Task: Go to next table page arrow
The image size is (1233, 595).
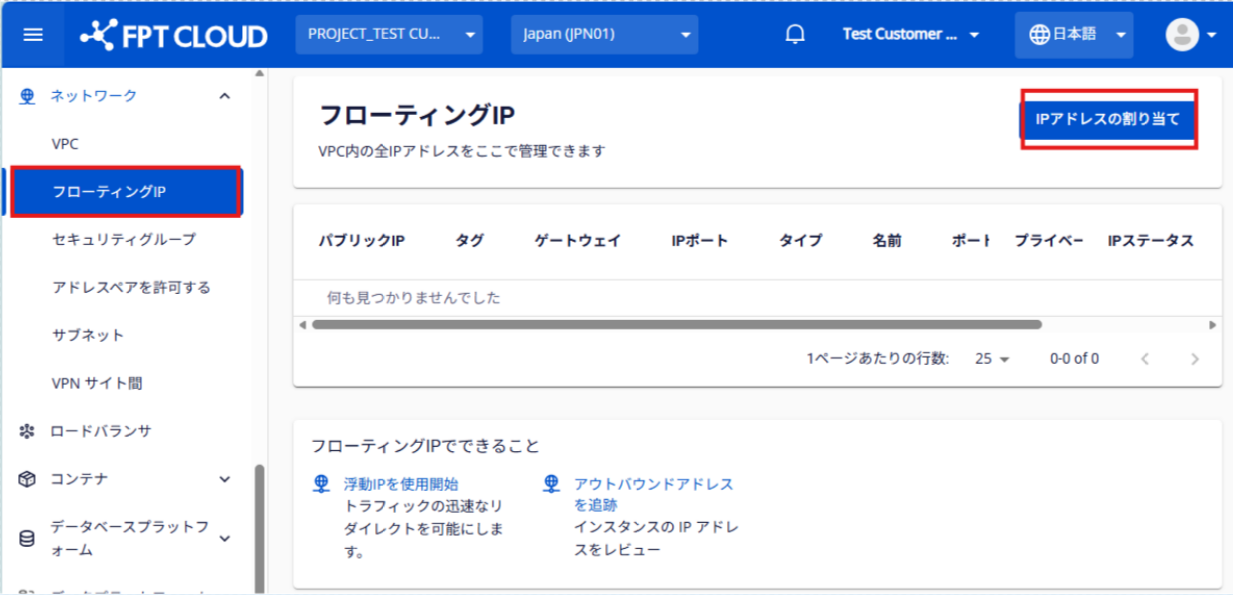Action: 1194,359
